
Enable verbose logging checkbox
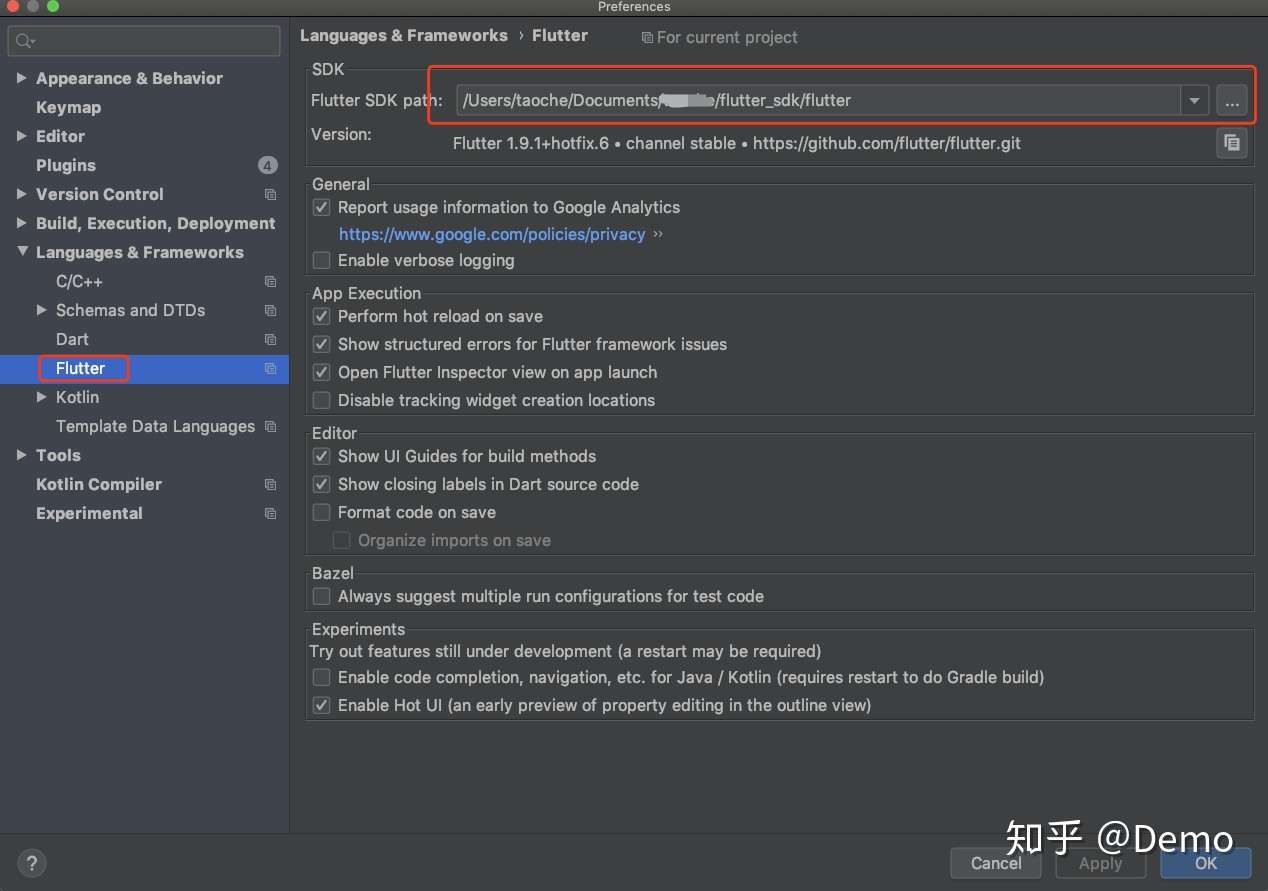tap(321, 260)
